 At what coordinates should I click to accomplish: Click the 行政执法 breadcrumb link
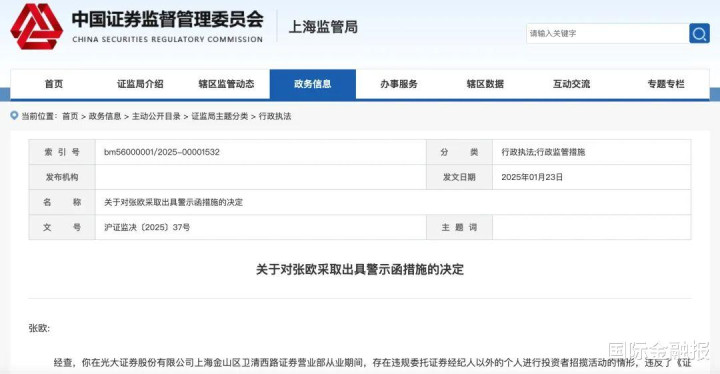(275, 116)
